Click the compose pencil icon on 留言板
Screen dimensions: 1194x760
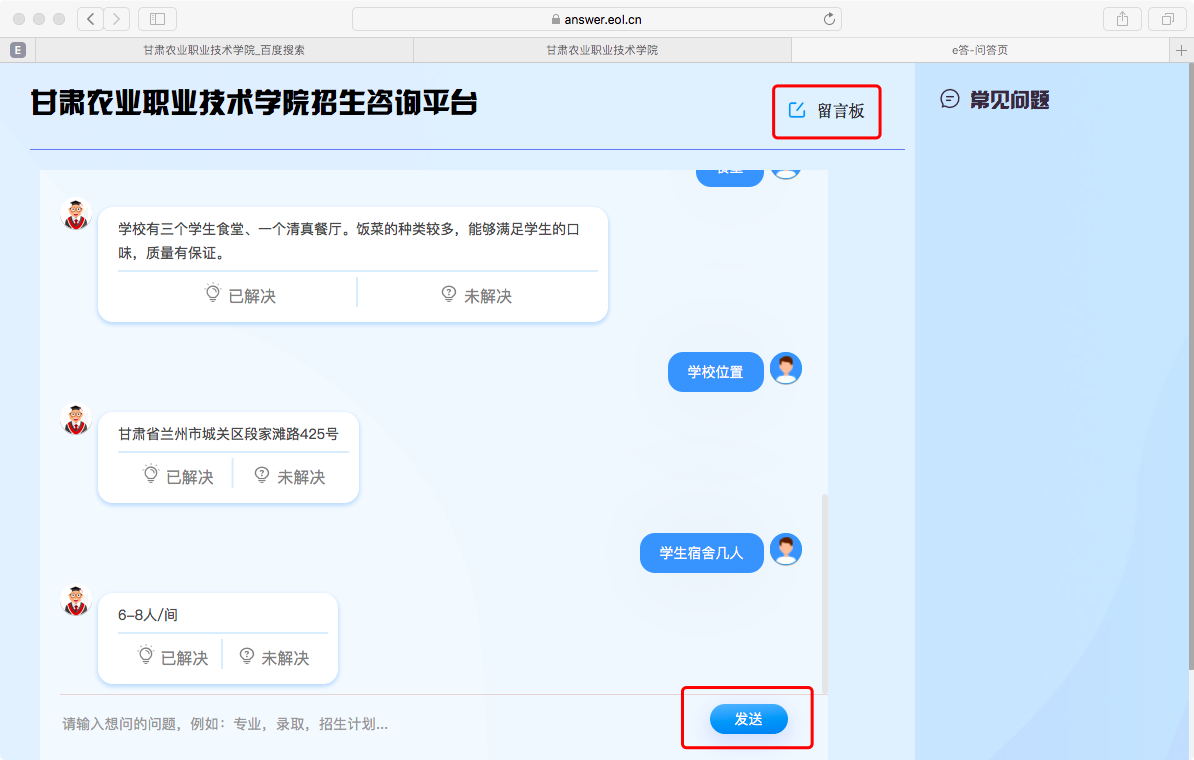796,111
